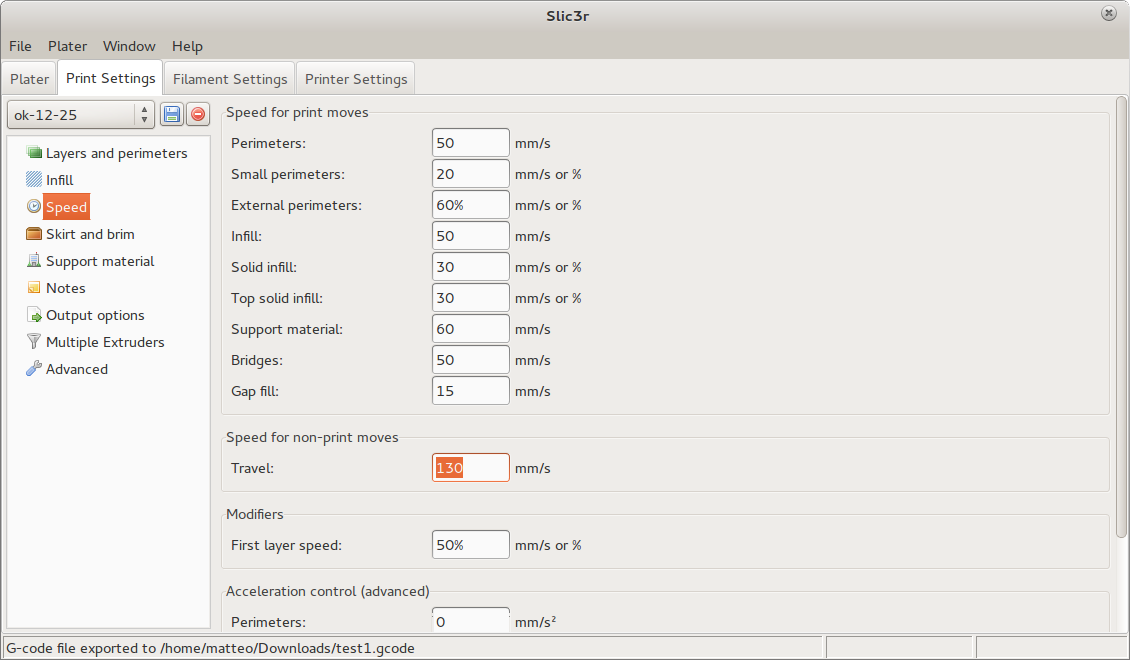
Task: Open the ok-12-25 preset dropdown
Action: [x=81, y=115]
